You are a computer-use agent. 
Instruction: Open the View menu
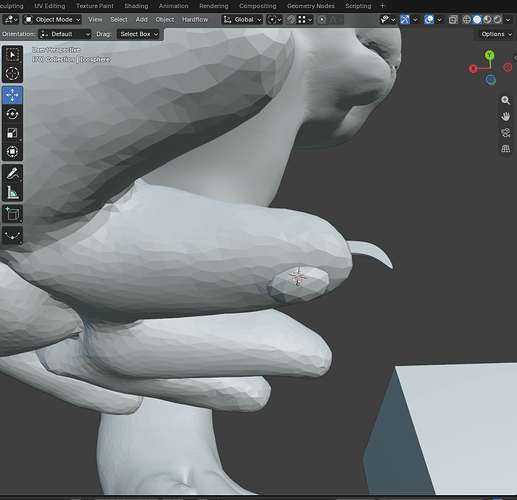click(x=95, y=20)
